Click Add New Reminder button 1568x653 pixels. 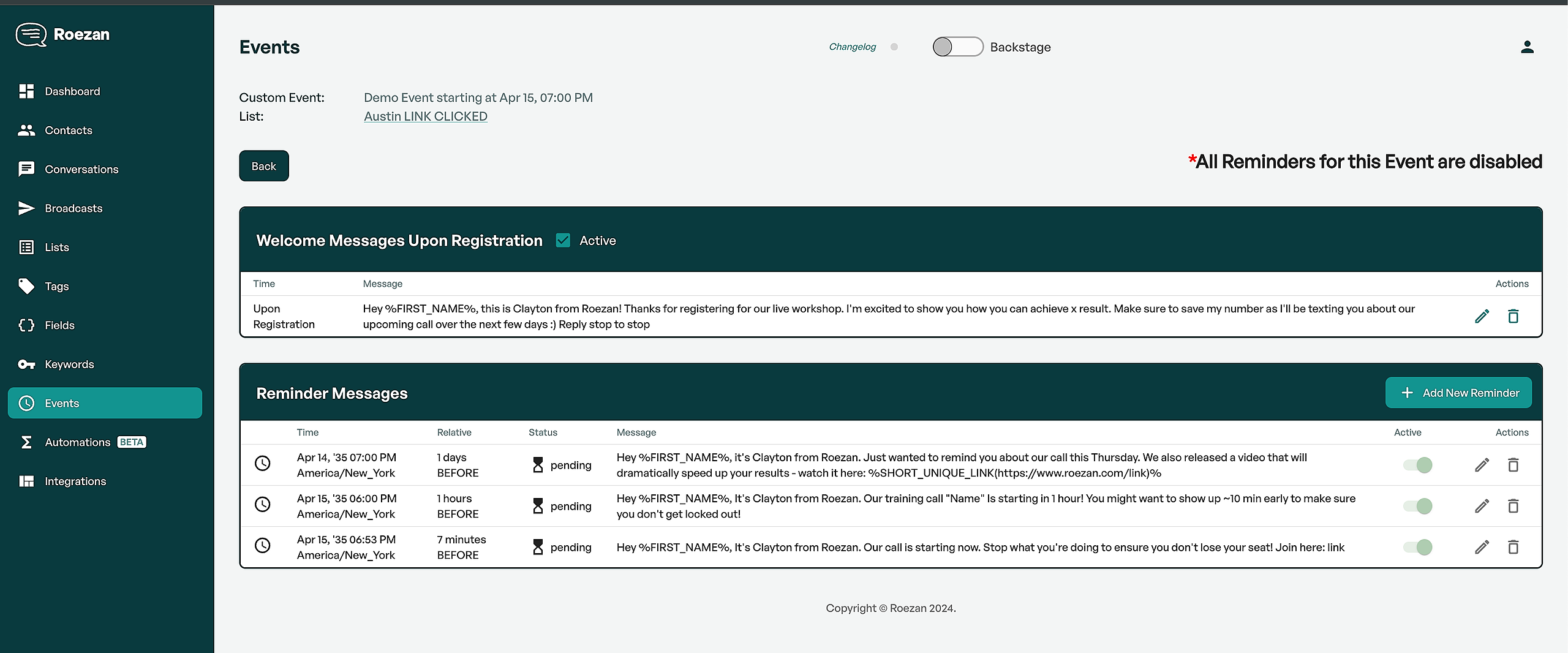pos(1458,393)
